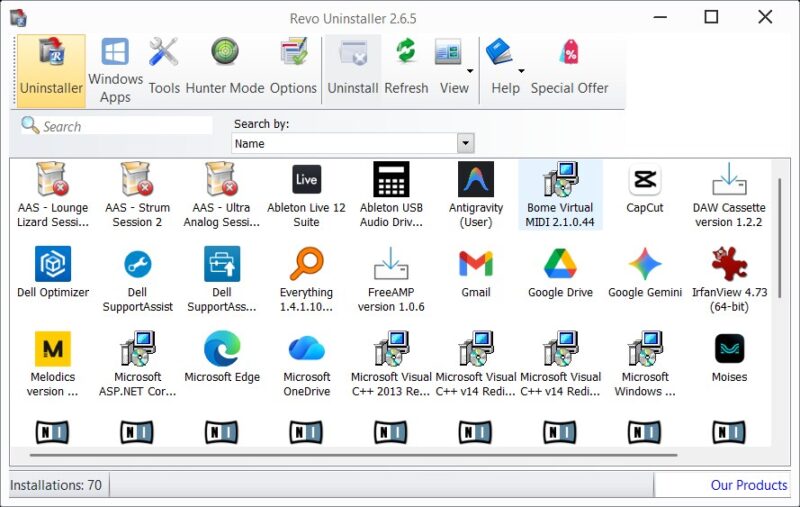The height and width of the screenshot is (507, 800).
Task: Expand the Help dropdown arrow
Action: (x=521, y=71)
